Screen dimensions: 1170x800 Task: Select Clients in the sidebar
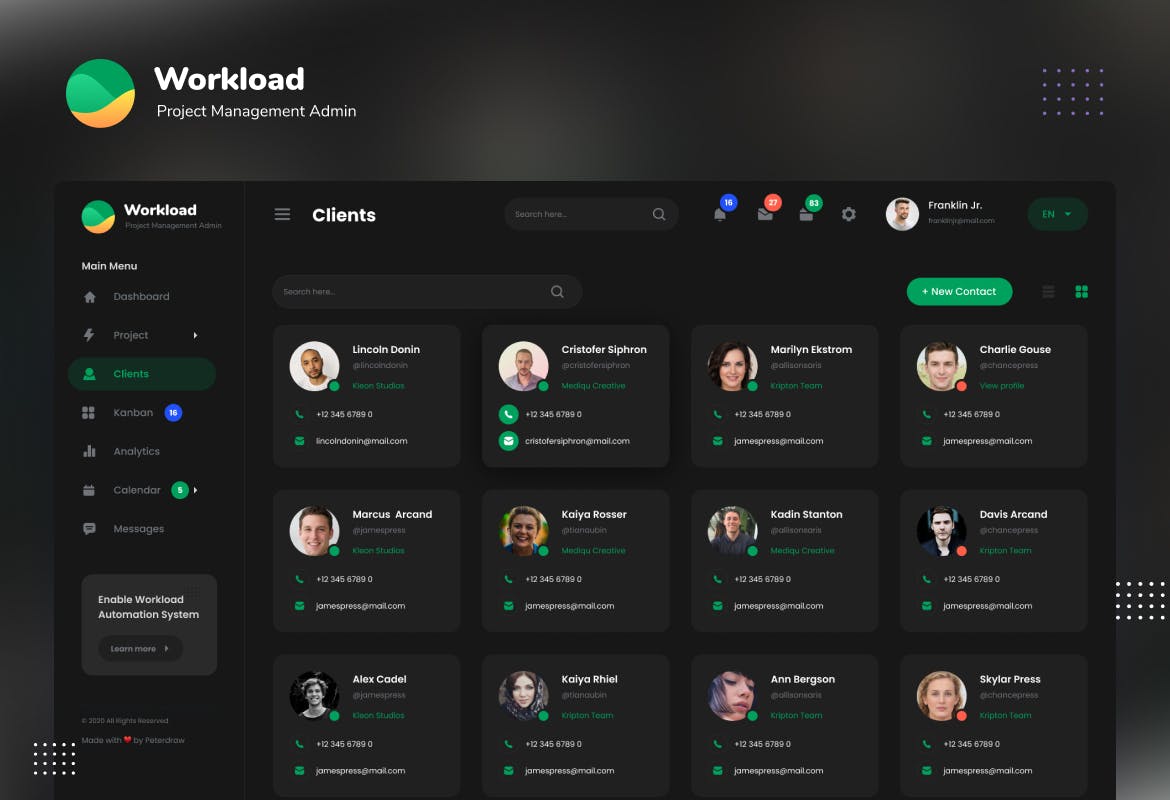click(x=142, y=374)
